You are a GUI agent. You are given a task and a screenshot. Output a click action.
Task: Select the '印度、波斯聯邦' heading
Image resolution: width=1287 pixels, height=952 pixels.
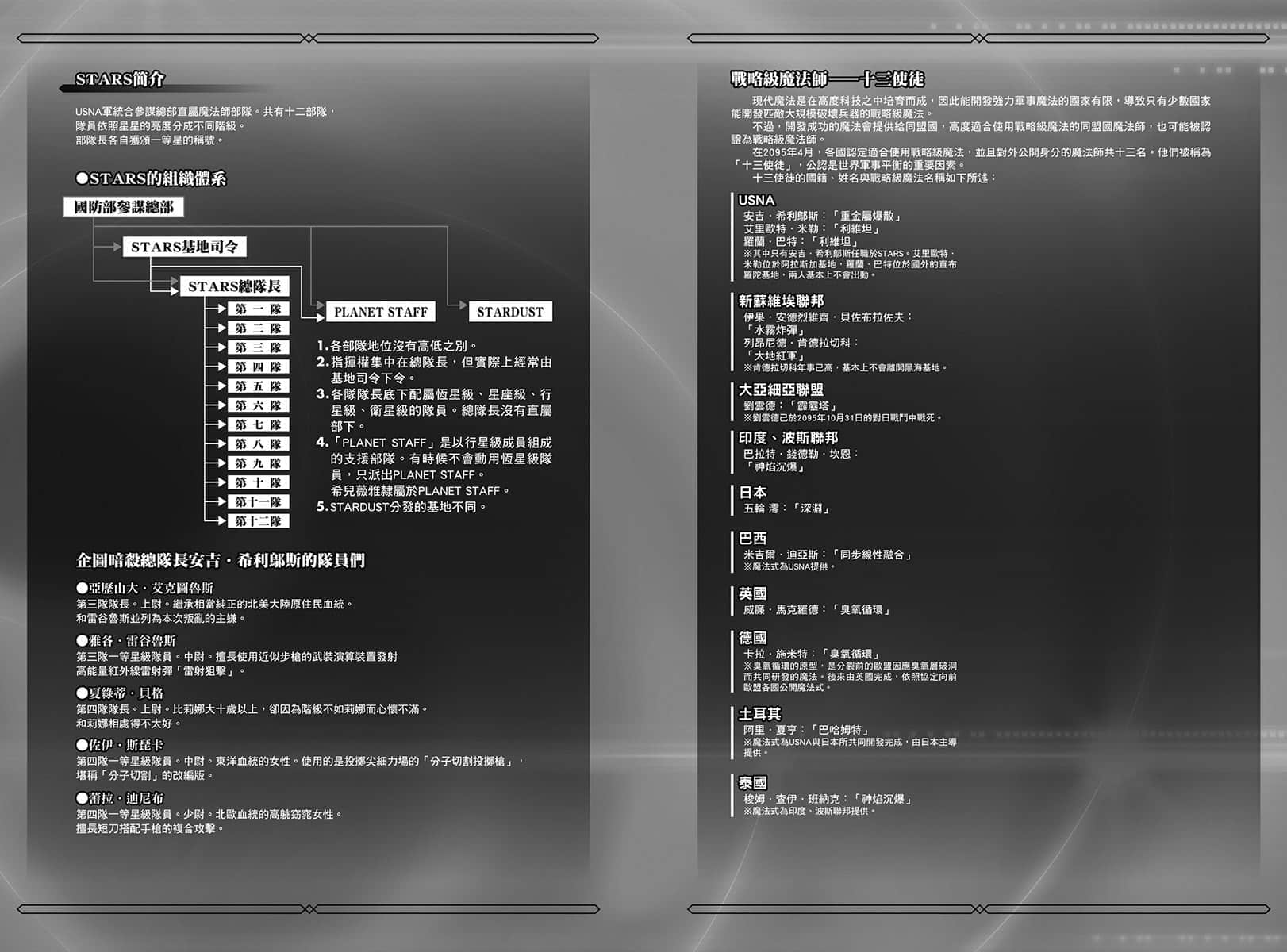(788, 438)
